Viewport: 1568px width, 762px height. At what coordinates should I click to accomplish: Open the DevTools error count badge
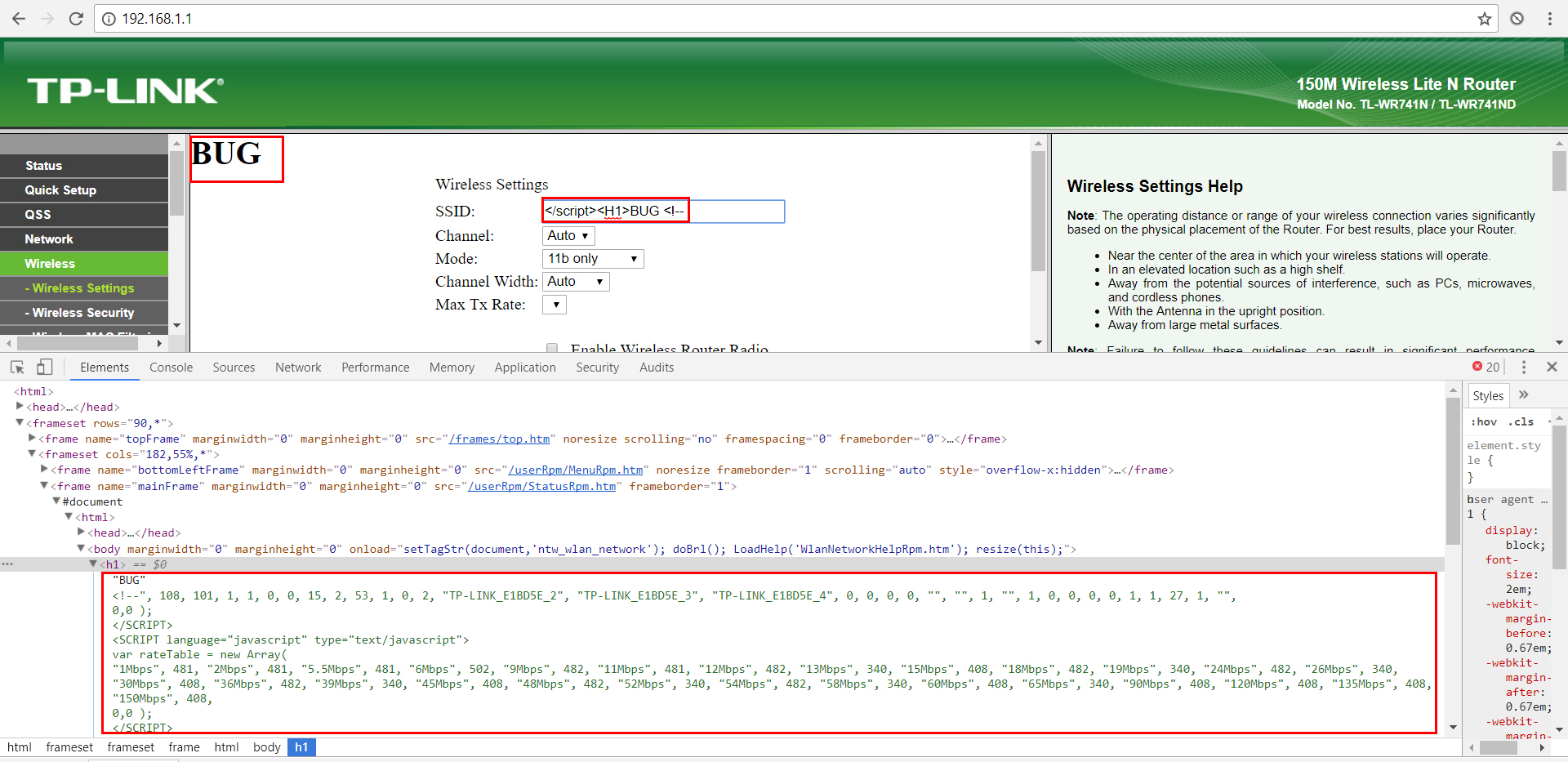1486,368
